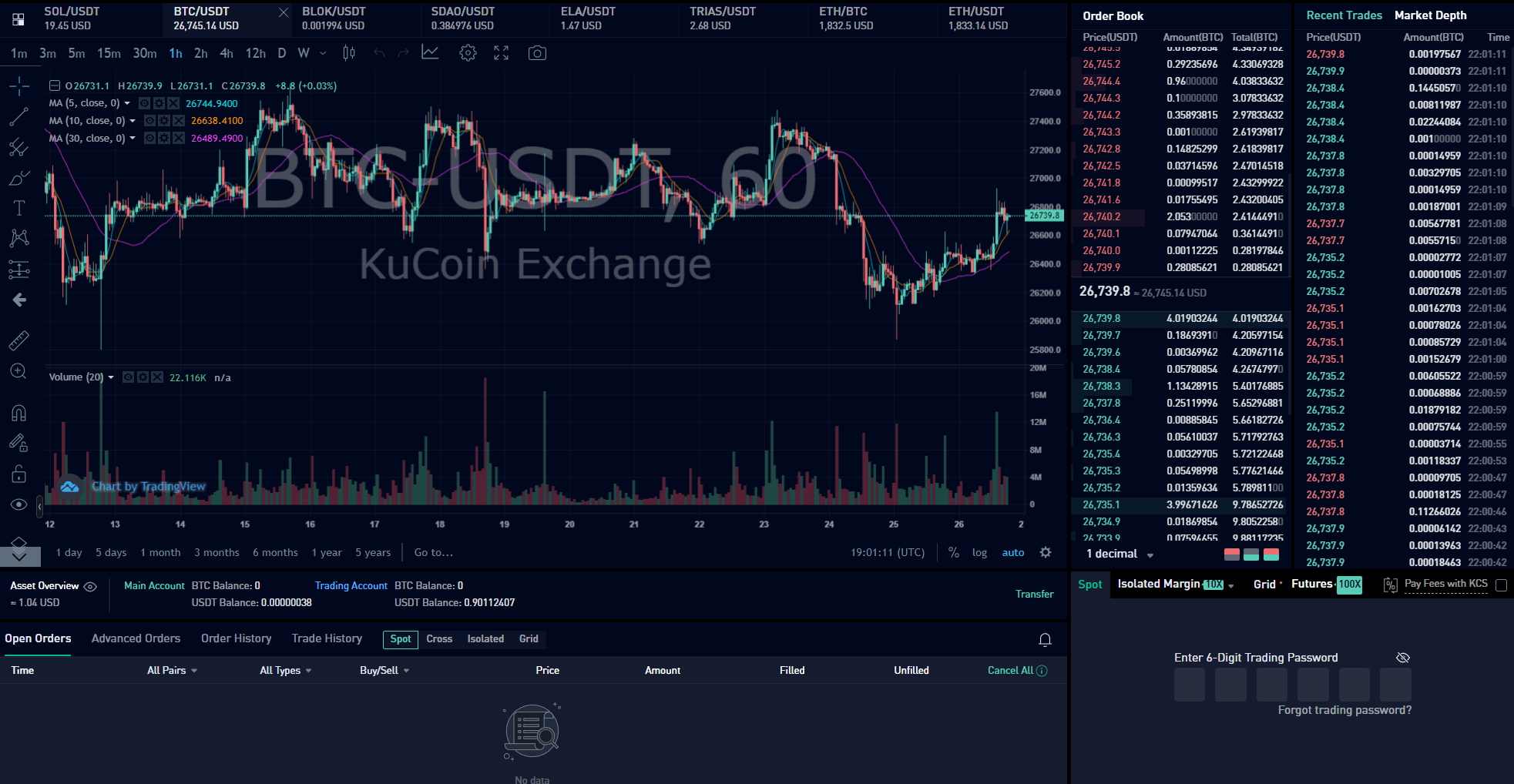The height and width of the screenshot is (784, 1514).
Task: Open the 1 decimal precision dropdown
Action: [1120, 554]
